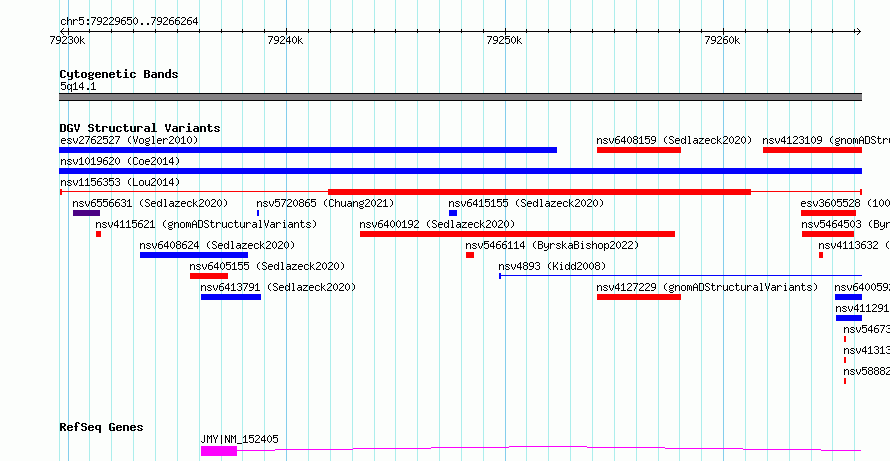
Task: Click the nsv4113632 small red marker
Action: pyautogui.click(x=821, y=255)
